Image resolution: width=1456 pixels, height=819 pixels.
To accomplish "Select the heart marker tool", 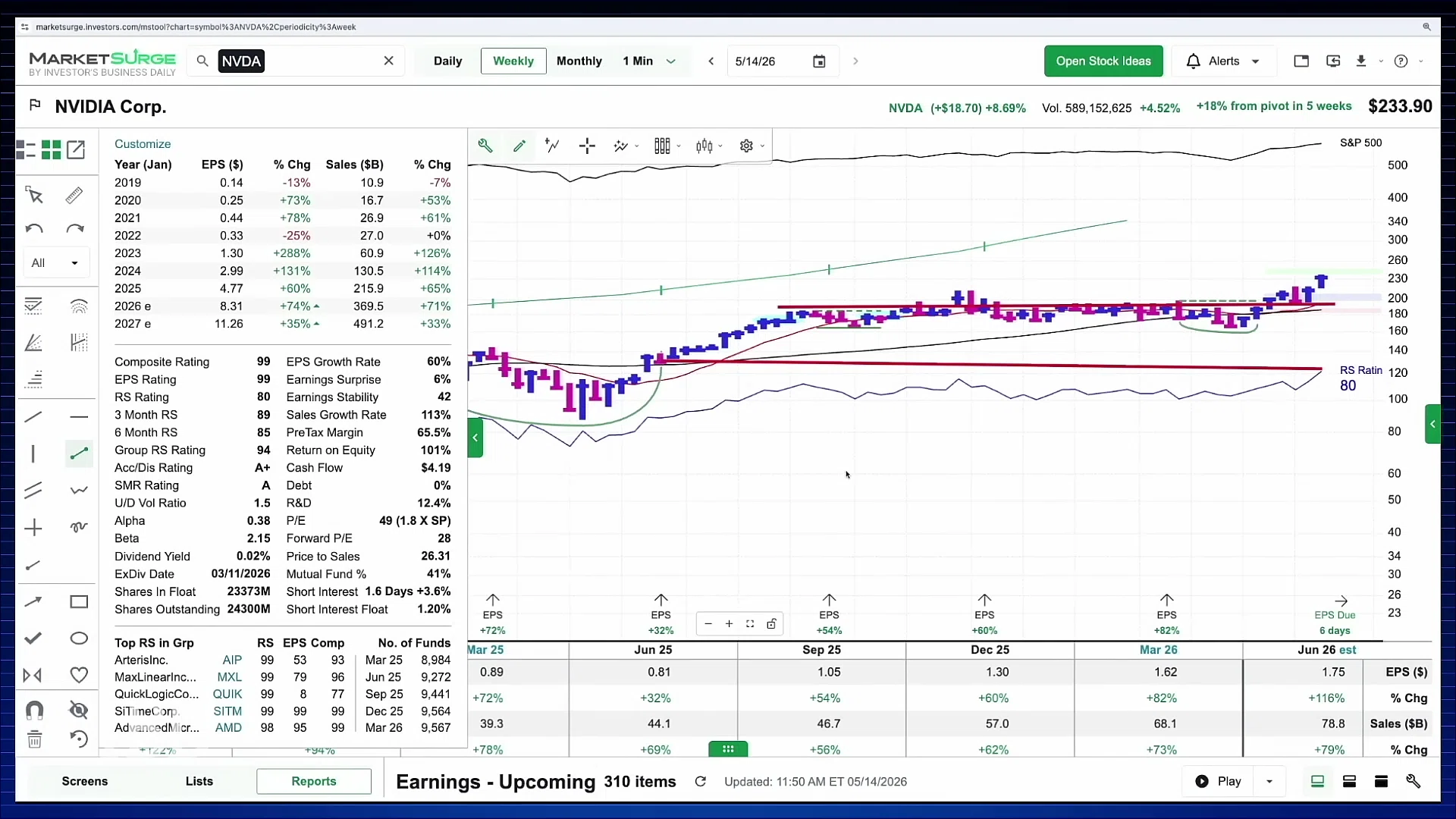I will (79, 675).
